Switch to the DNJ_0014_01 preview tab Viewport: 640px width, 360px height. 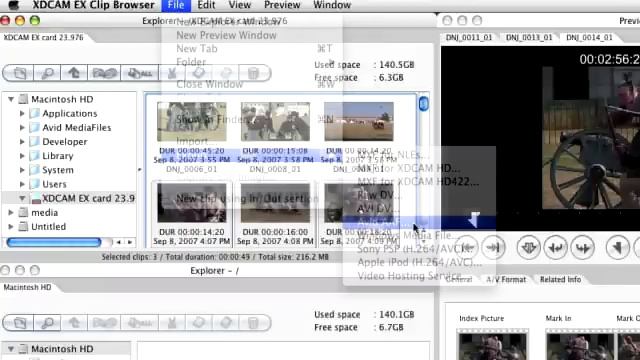589,38
